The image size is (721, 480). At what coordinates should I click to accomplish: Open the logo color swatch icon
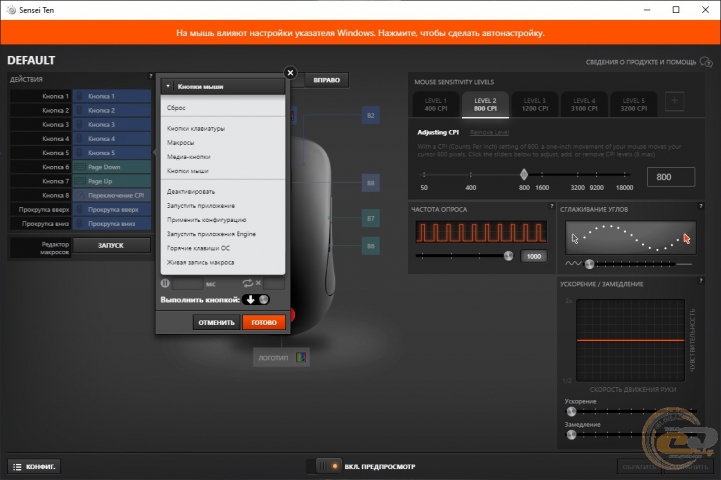point(301,357)
